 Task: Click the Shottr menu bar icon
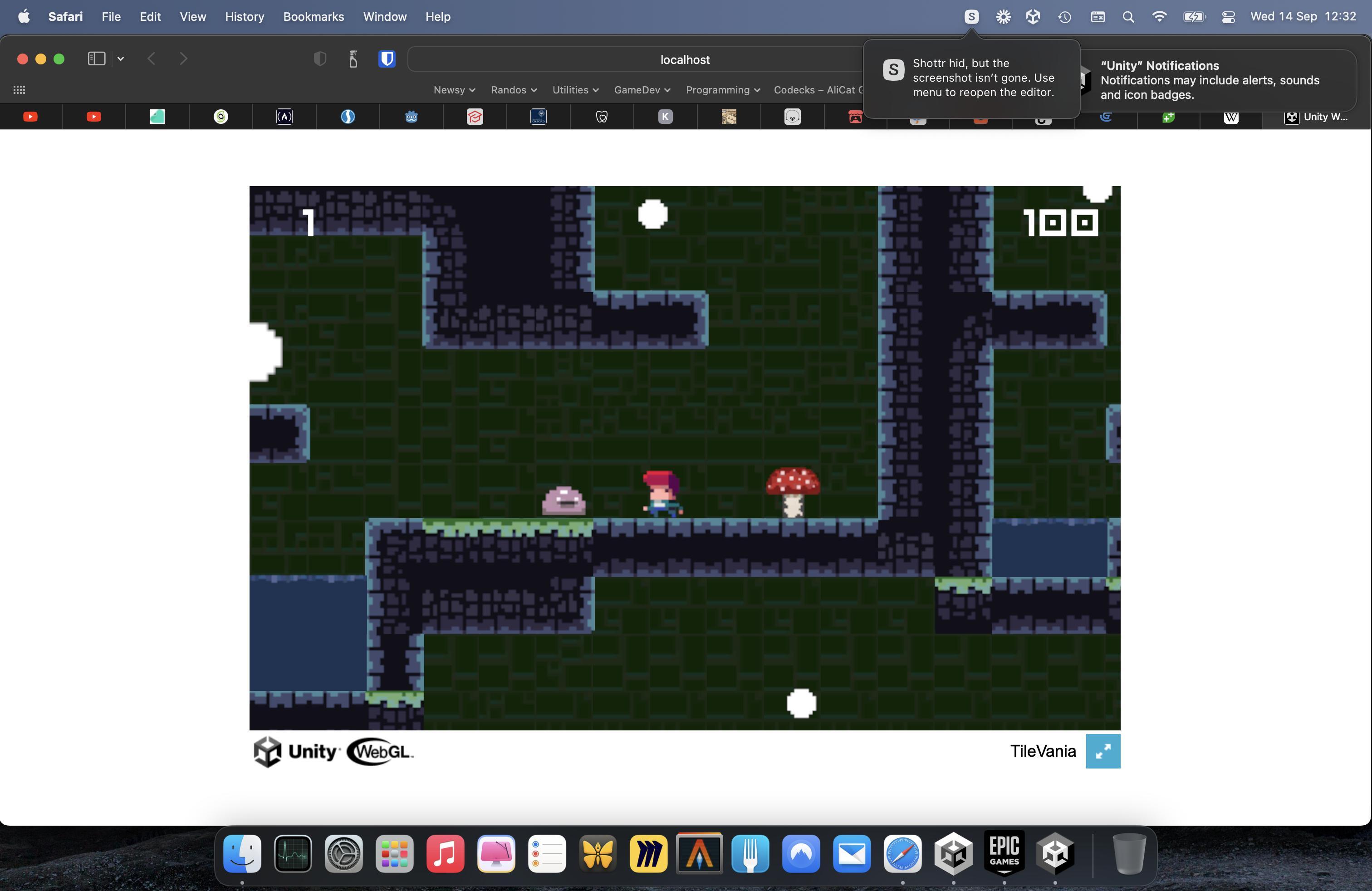point(971,17)
